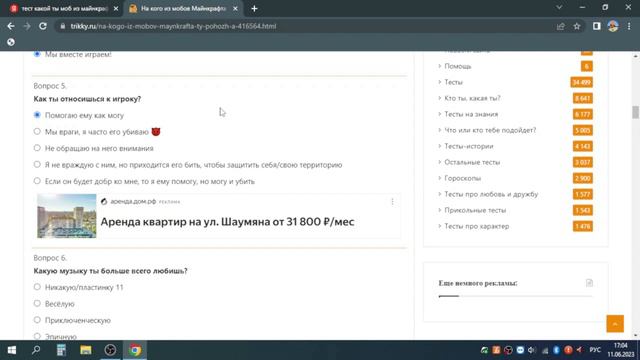Select 'Мы враги, я часто его убиваю'
This screenshot has width=640, height=360.
point(37,131)
